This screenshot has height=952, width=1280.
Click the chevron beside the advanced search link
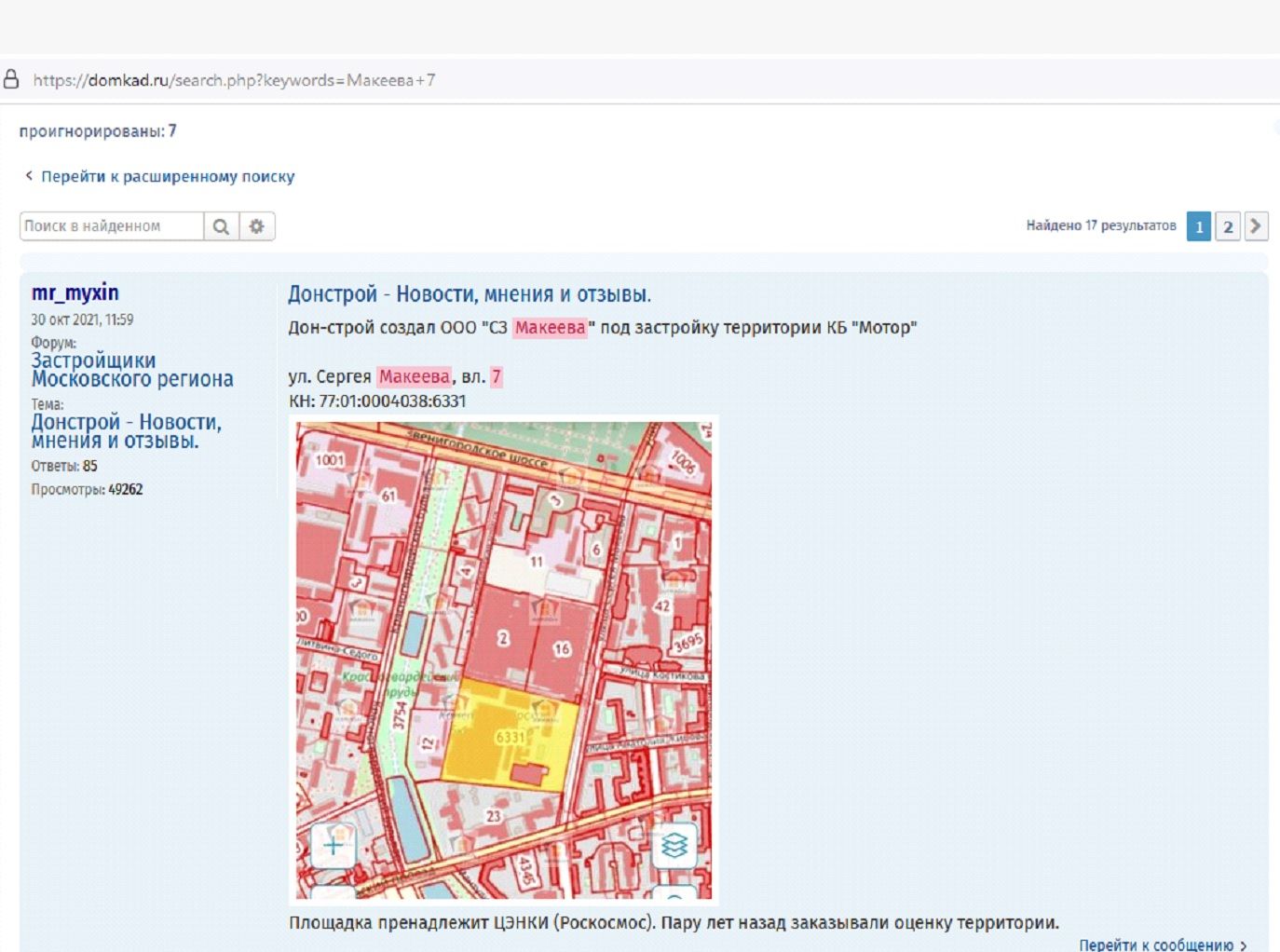click(x=29, y=175)
